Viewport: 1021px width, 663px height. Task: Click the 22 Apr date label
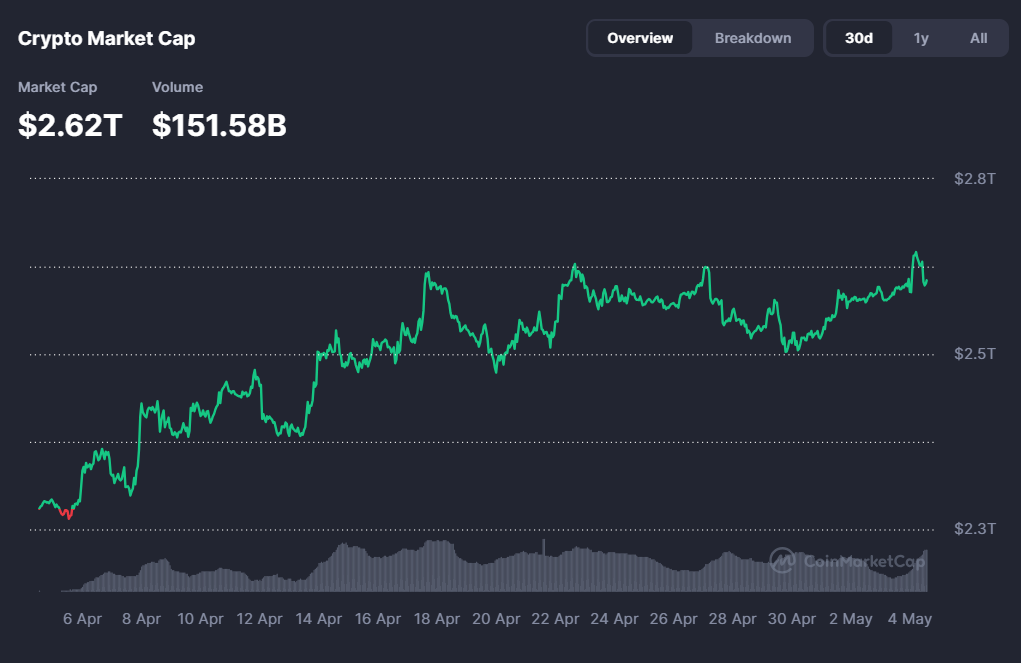[x=555, y=619]
